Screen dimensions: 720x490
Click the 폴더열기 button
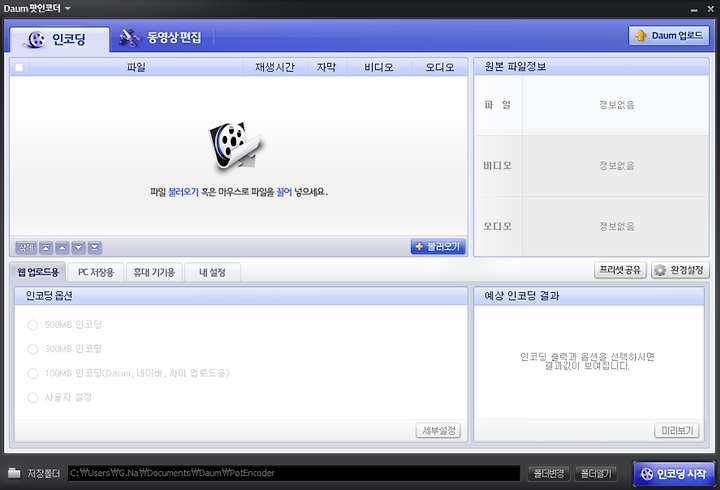click(x=596, y=473)
